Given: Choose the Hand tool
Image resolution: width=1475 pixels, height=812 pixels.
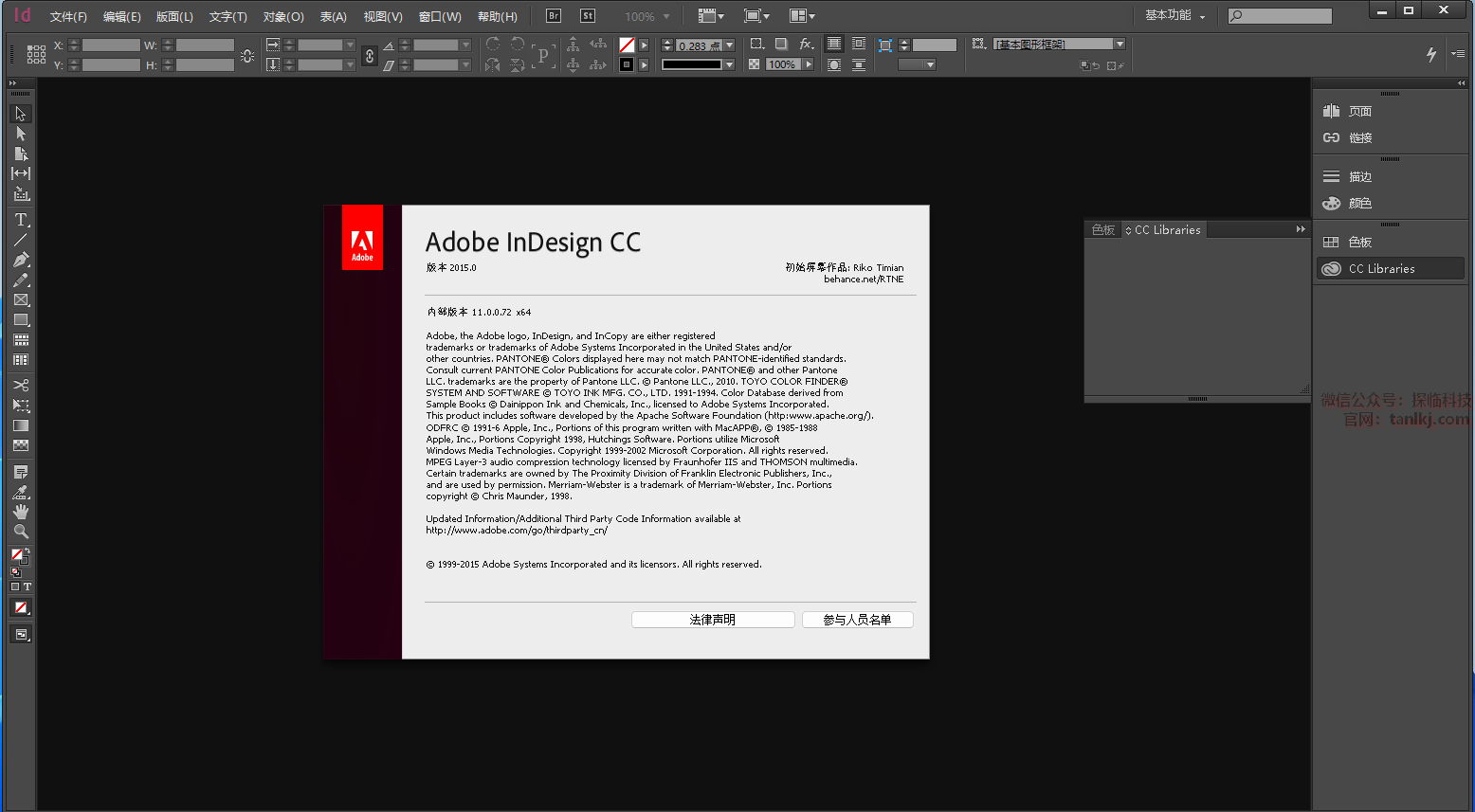Looking at the screenshot, I should pos(21,512).
